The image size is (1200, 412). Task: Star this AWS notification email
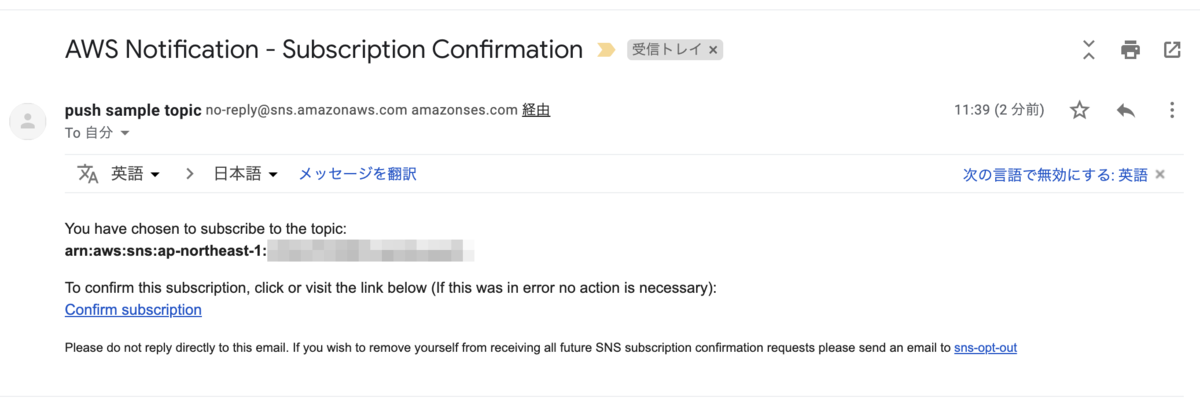click(x=1080, y=110)
